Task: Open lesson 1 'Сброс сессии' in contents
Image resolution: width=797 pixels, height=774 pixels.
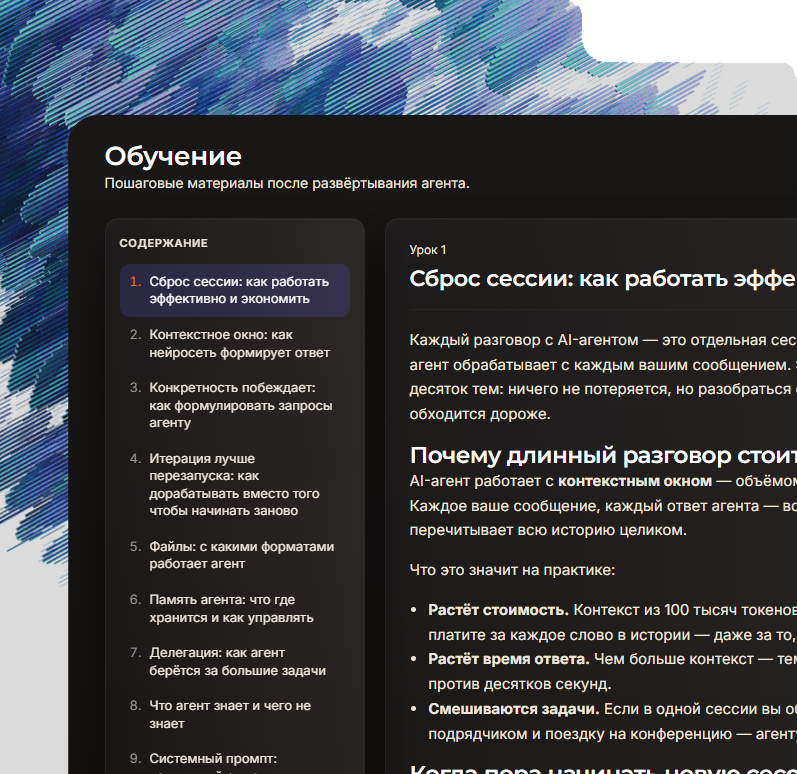Action: [x=235, y=290]
